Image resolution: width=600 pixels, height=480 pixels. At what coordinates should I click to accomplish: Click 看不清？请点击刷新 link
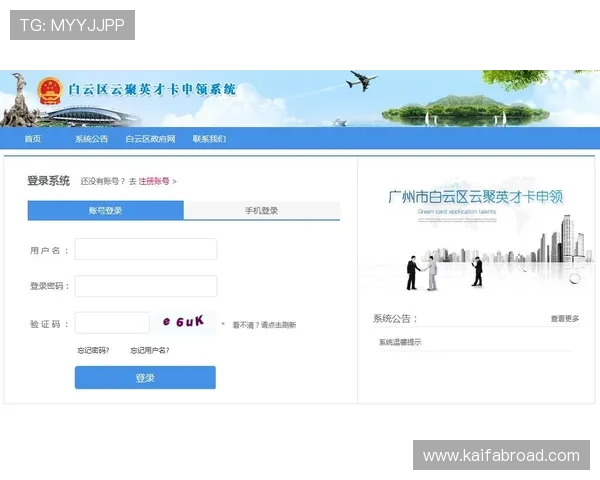point(264,325)
